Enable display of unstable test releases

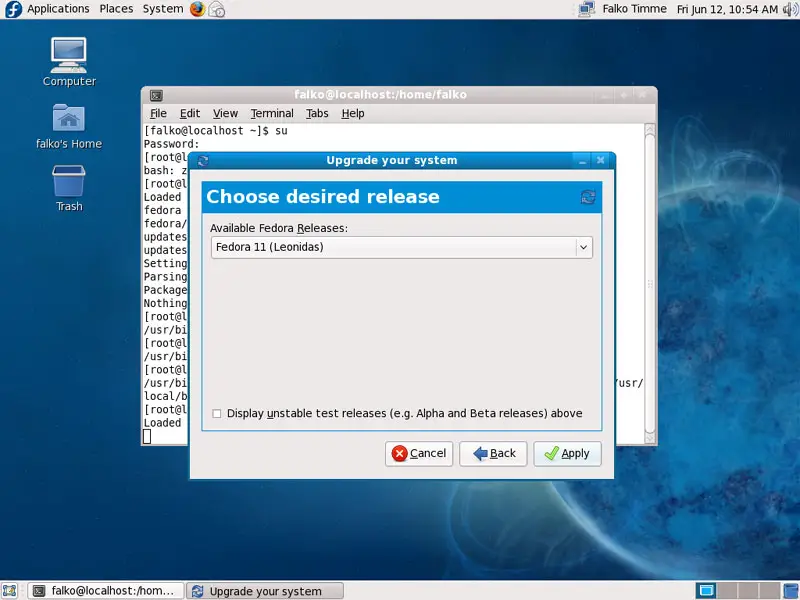pos(217,413)
